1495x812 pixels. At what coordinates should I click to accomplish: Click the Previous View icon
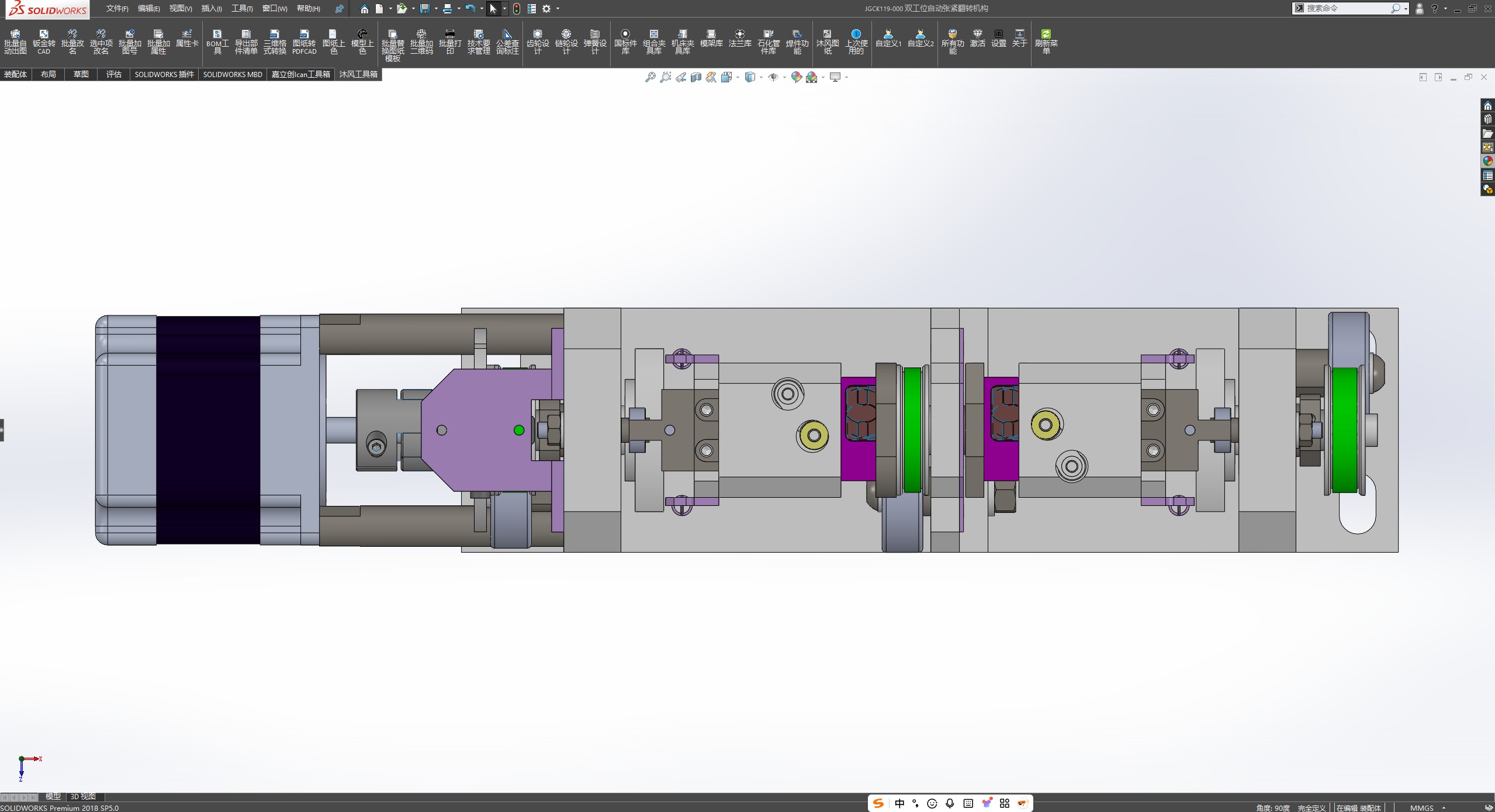coord(680,77)
